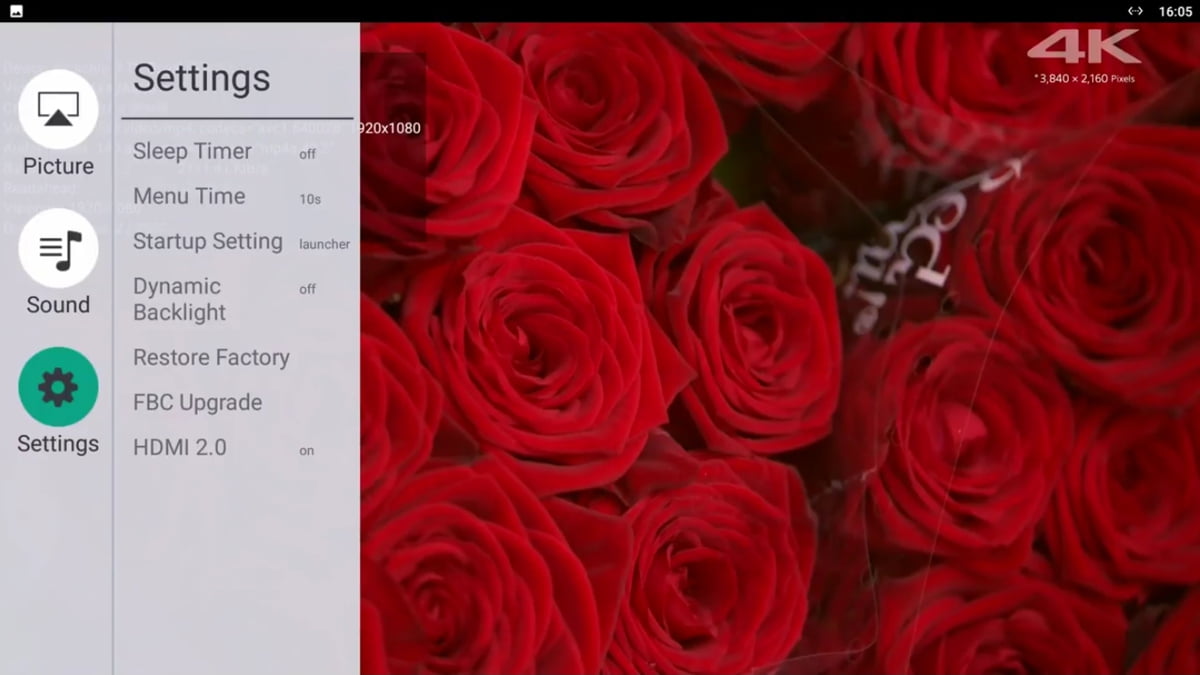Viewport: 1200px width, 675px height.
Task: Click the status bar clock 16:05
Action: 1174,11
